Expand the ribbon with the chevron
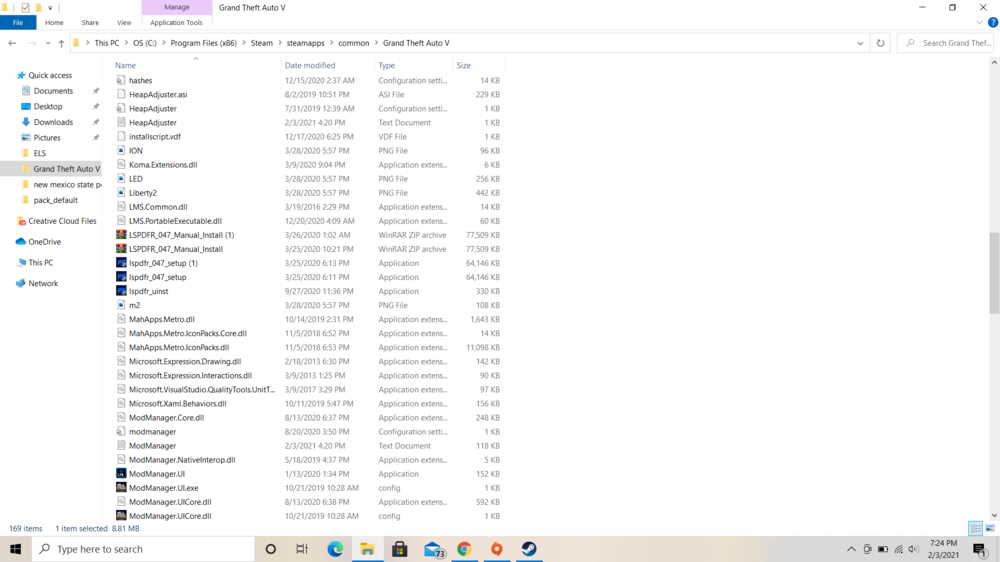 click(980, 22)
